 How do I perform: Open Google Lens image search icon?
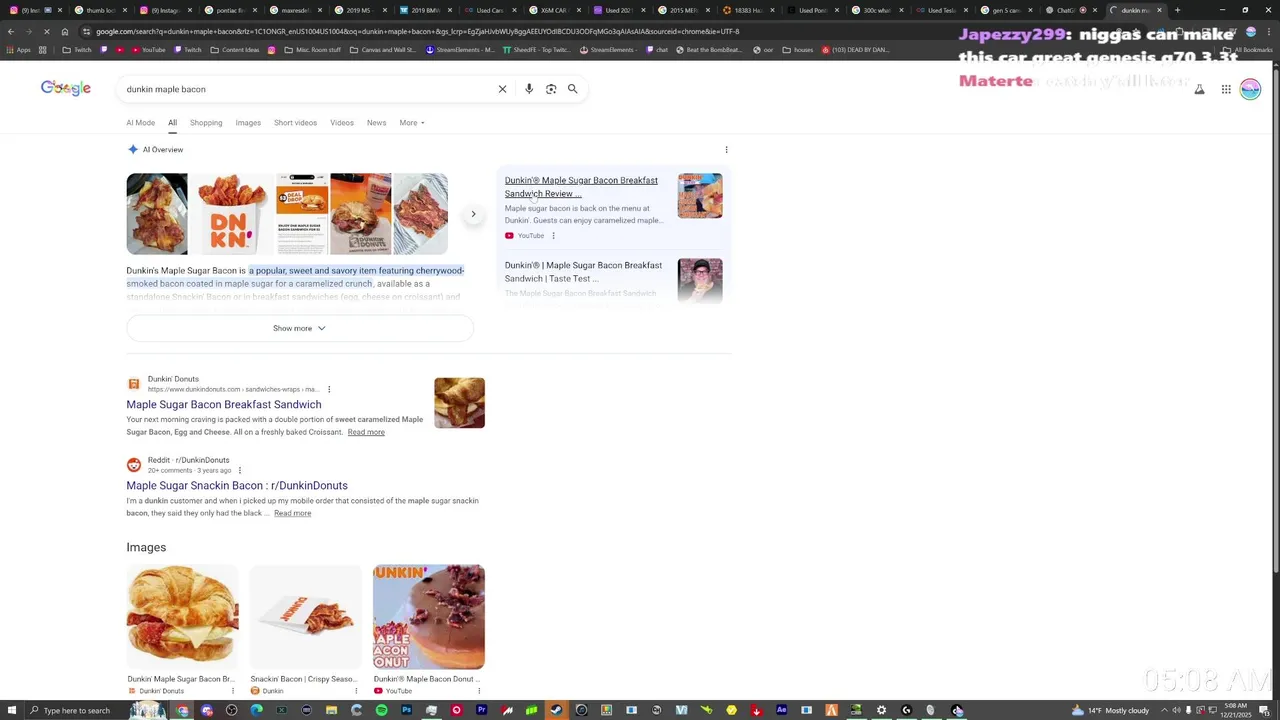click(551, 89)
